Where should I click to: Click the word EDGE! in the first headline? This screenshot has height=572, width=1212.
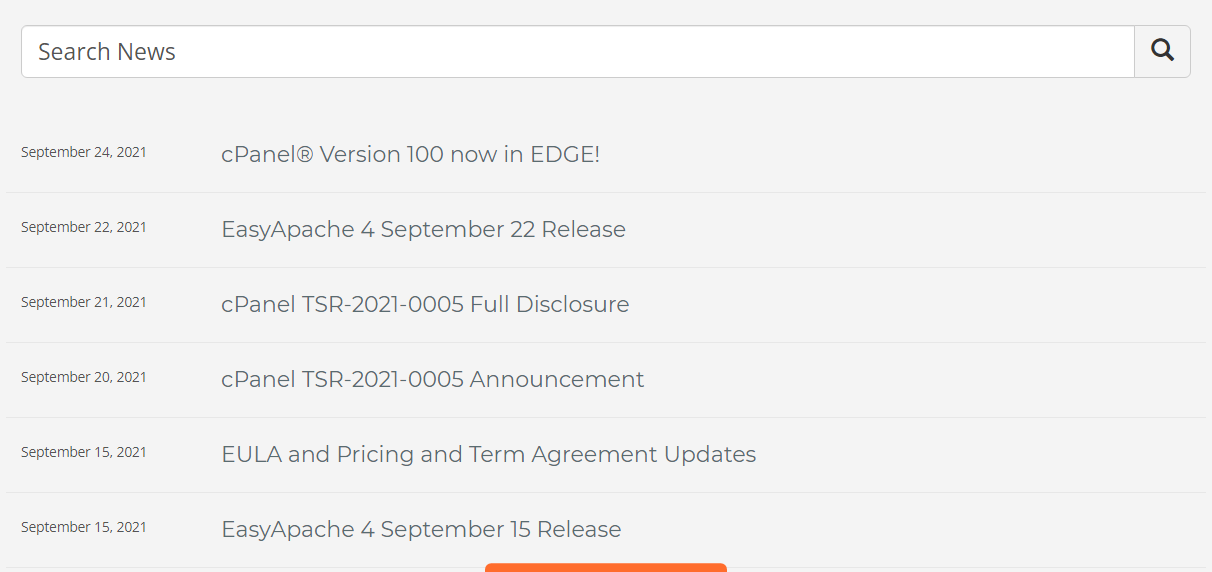[565, 155]
